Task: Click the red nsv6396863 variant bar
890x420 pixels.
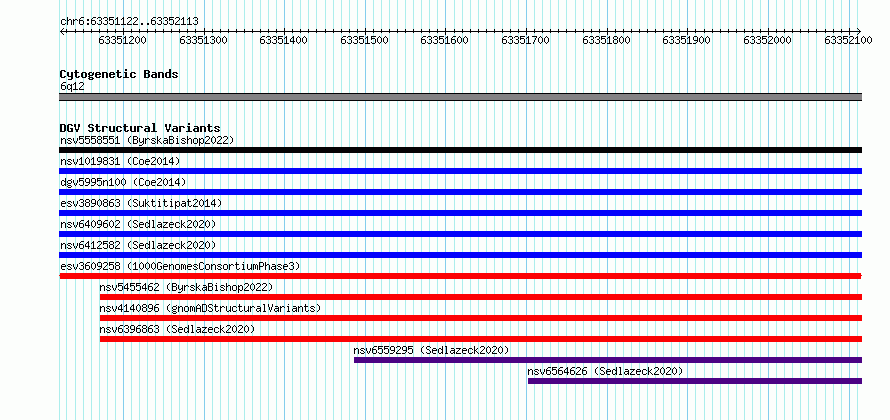Action: click(481, 339)
